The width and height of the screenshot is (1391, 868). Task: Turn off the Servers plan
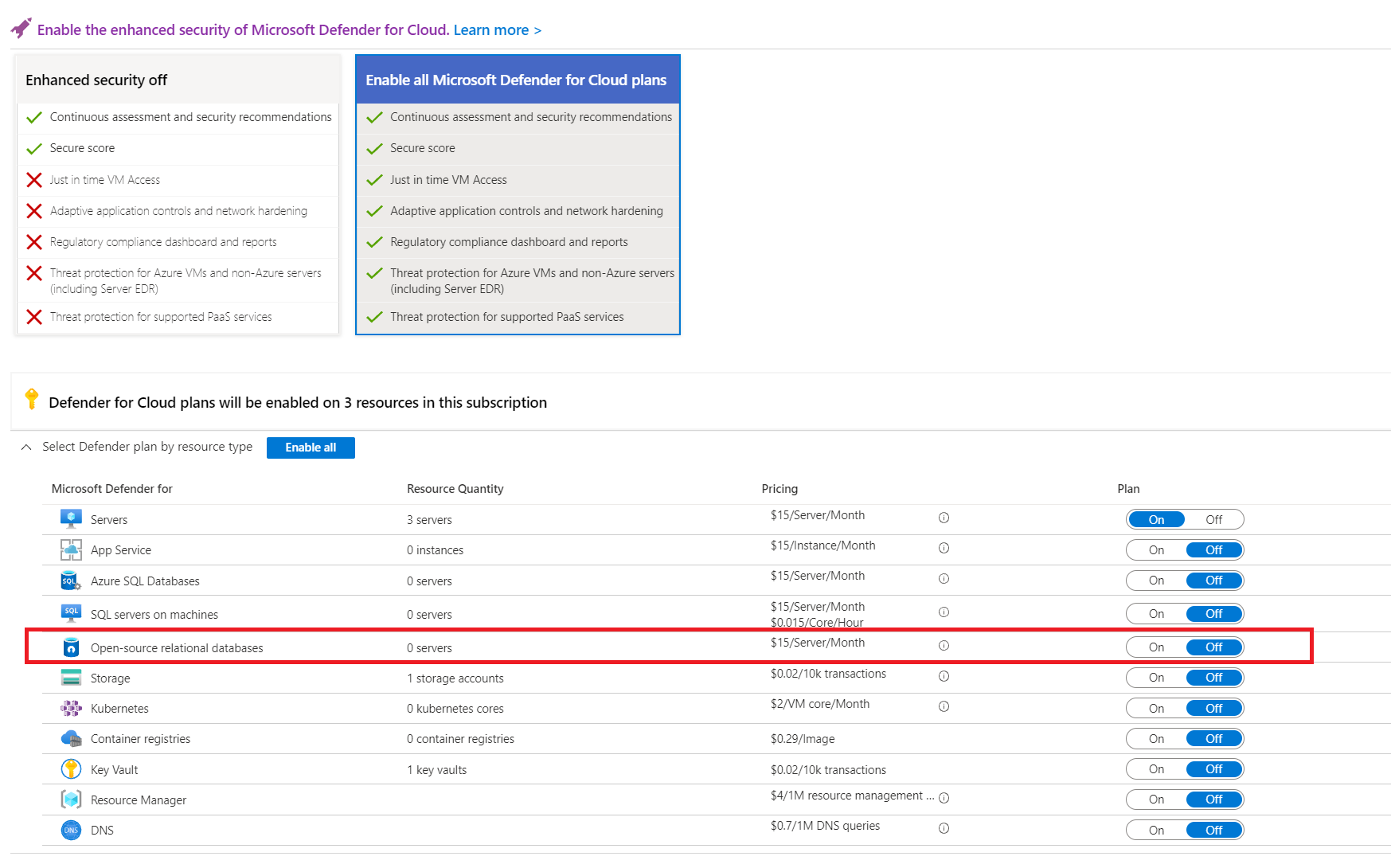[x=1213, y=518]
